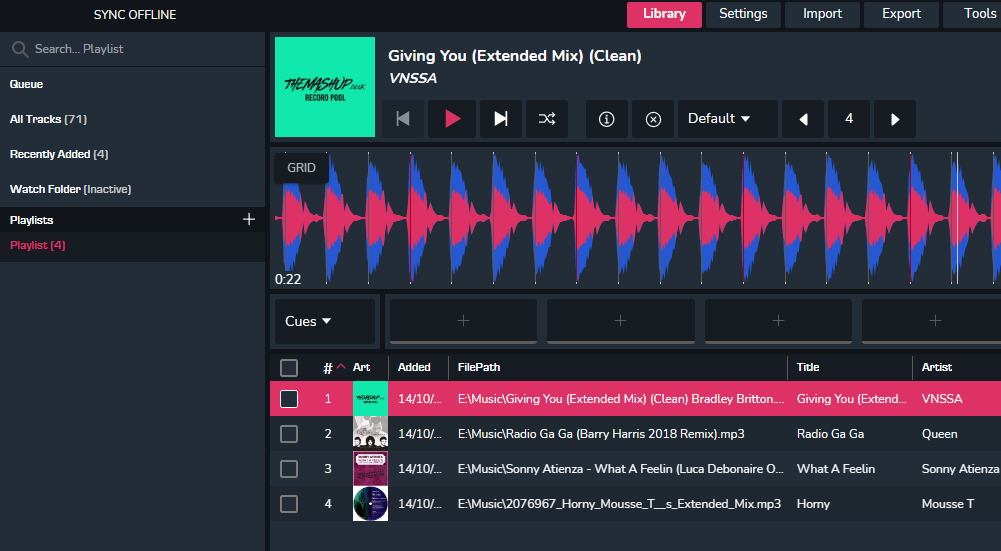Click the left arrow stepper next to 4
Image resolution: width=1001 pixels, height=551 pixels.
pos(803,119)
